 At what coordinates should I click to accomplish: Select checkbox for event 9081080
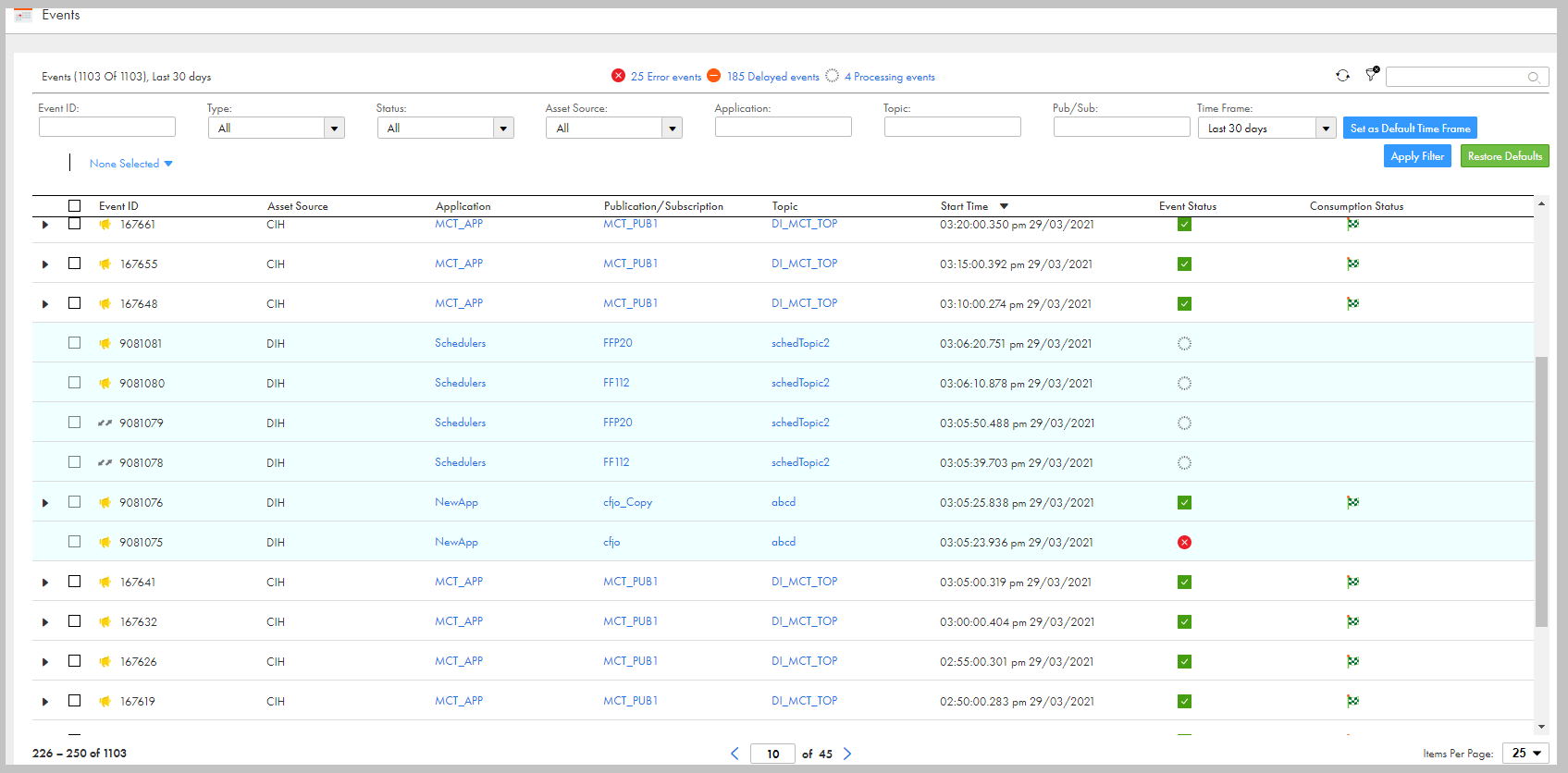point(75,382)
